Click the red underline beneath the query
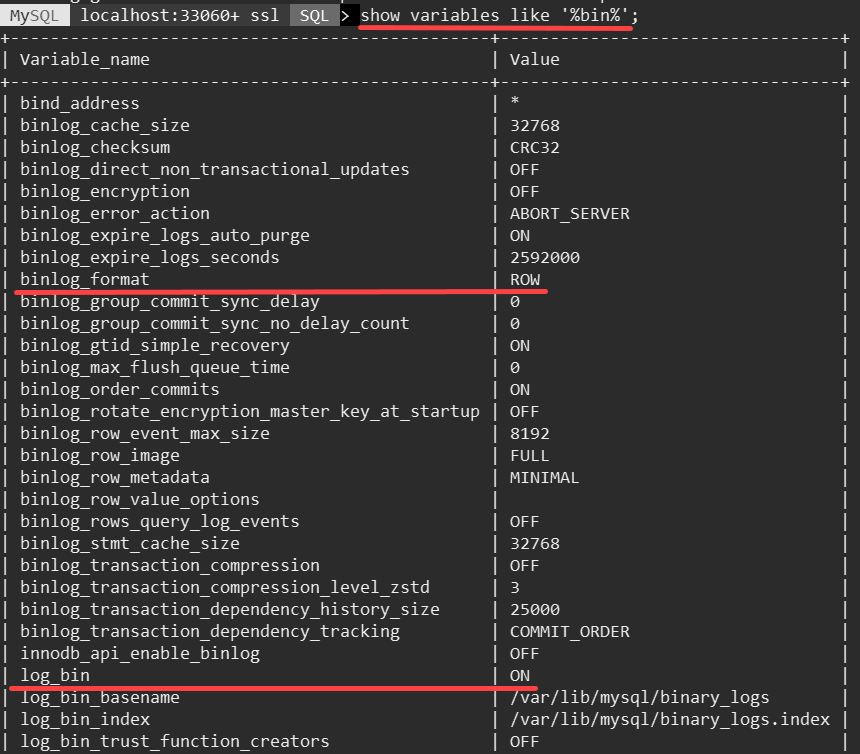Screen dimensions: 860x754 pyautogui.click(x=495, y=28)
